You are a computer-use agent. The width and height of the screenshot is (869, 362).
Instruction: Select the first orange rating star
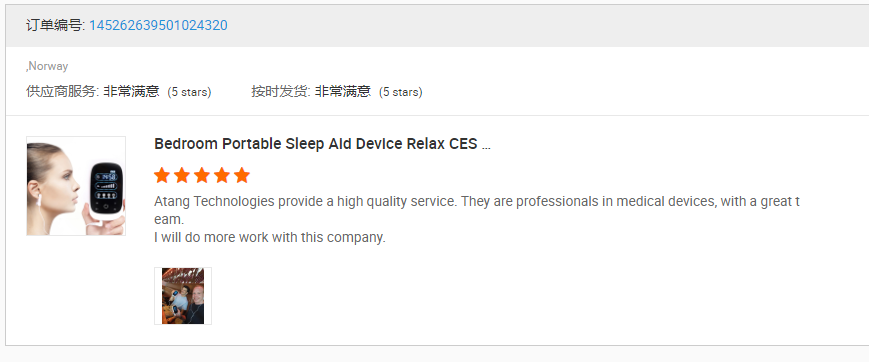pos(162,176)
